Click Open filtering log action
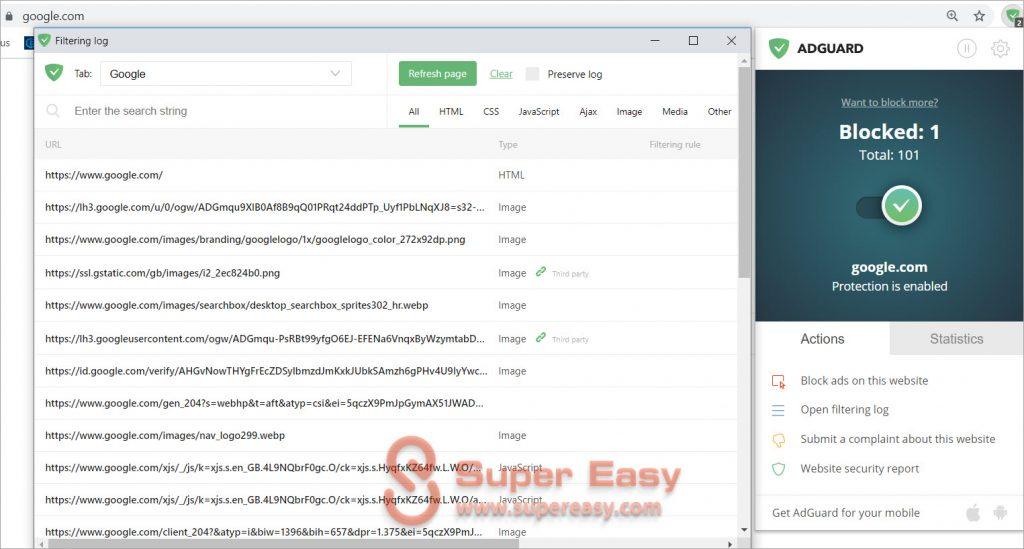This screenshot has height=549, width=1024. point(844,410)
